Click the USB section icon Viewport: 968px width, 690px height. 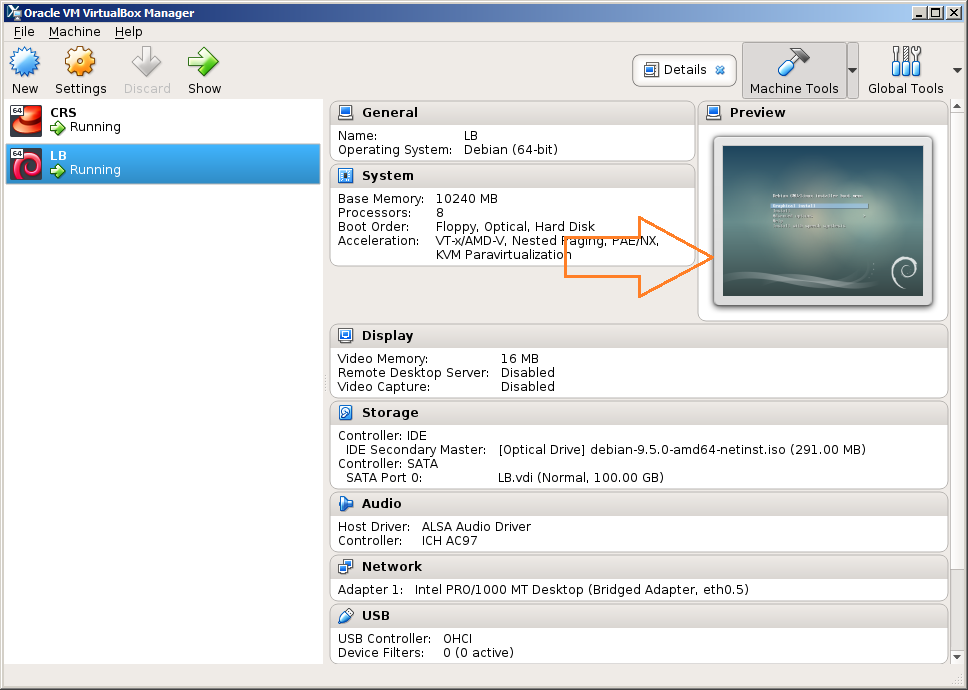point(346,615)
